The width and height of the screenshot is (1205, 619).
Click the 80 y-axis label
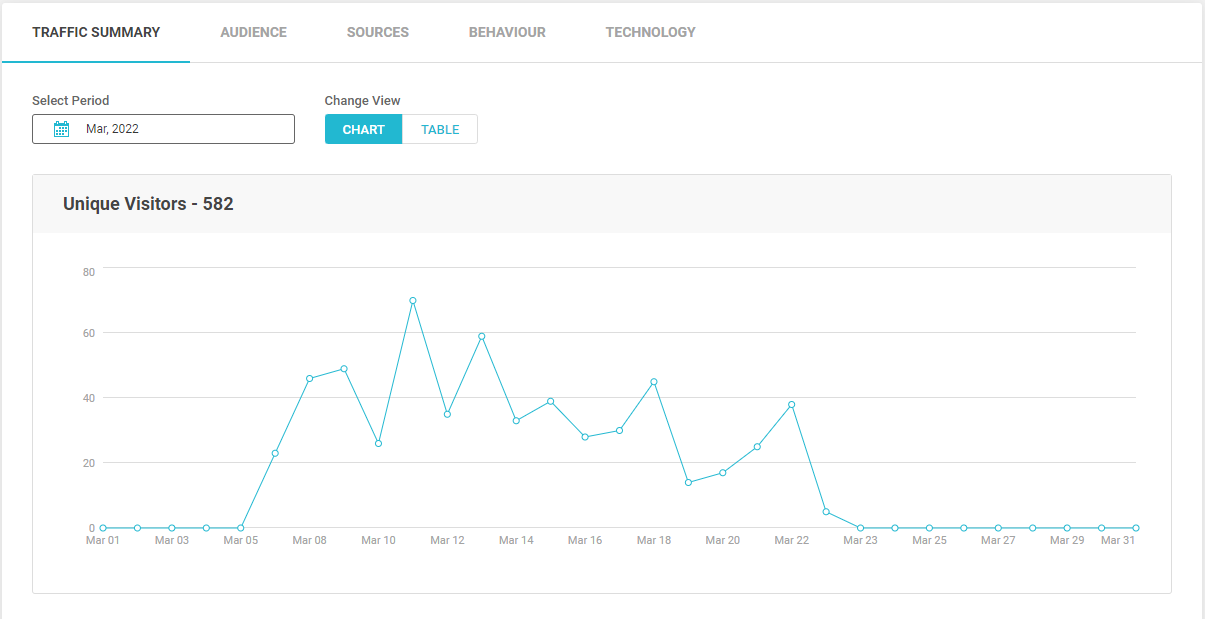click(89, 272)
